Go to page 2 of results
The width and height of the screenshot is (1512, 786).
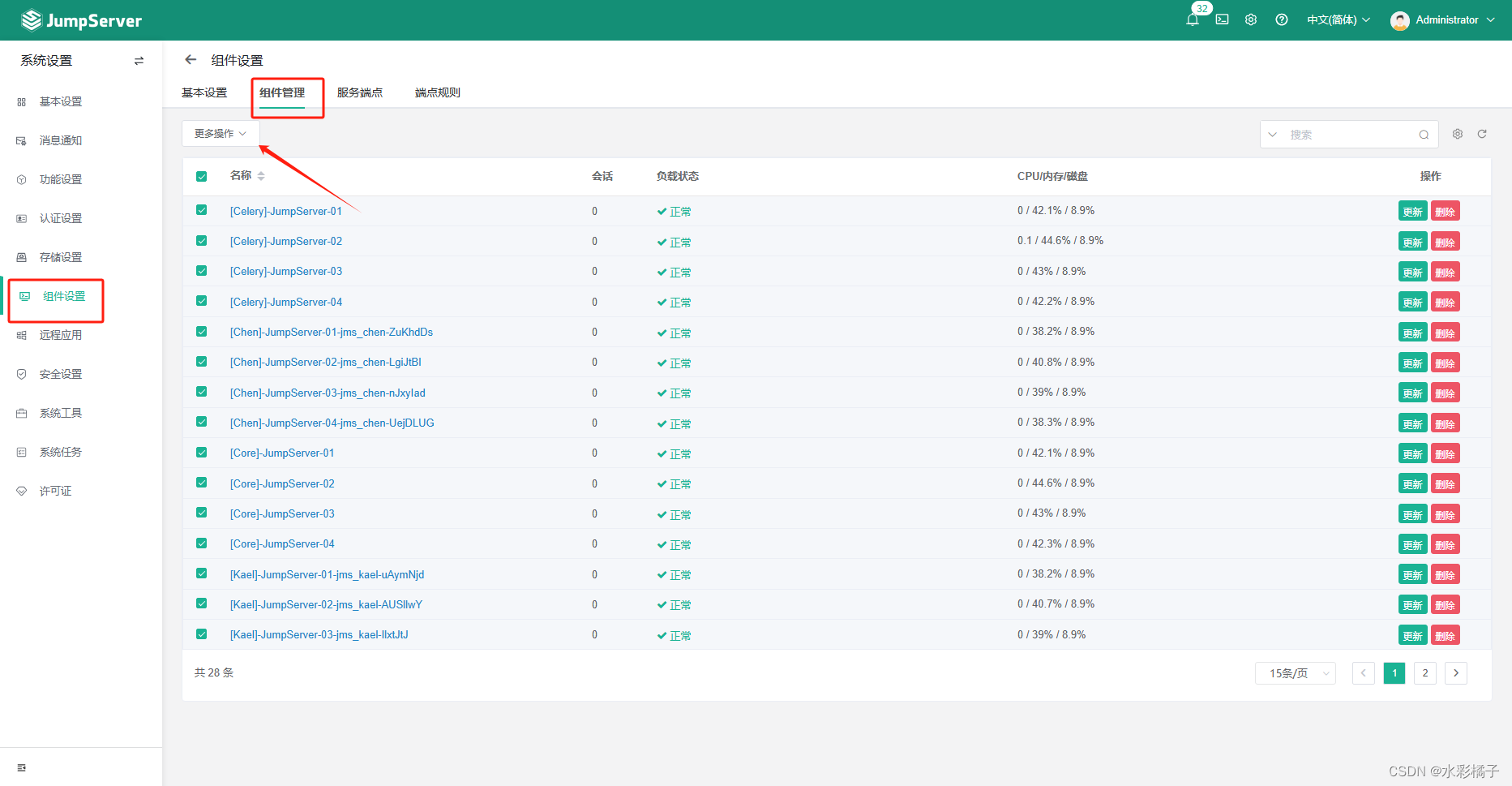(1425, 673)
